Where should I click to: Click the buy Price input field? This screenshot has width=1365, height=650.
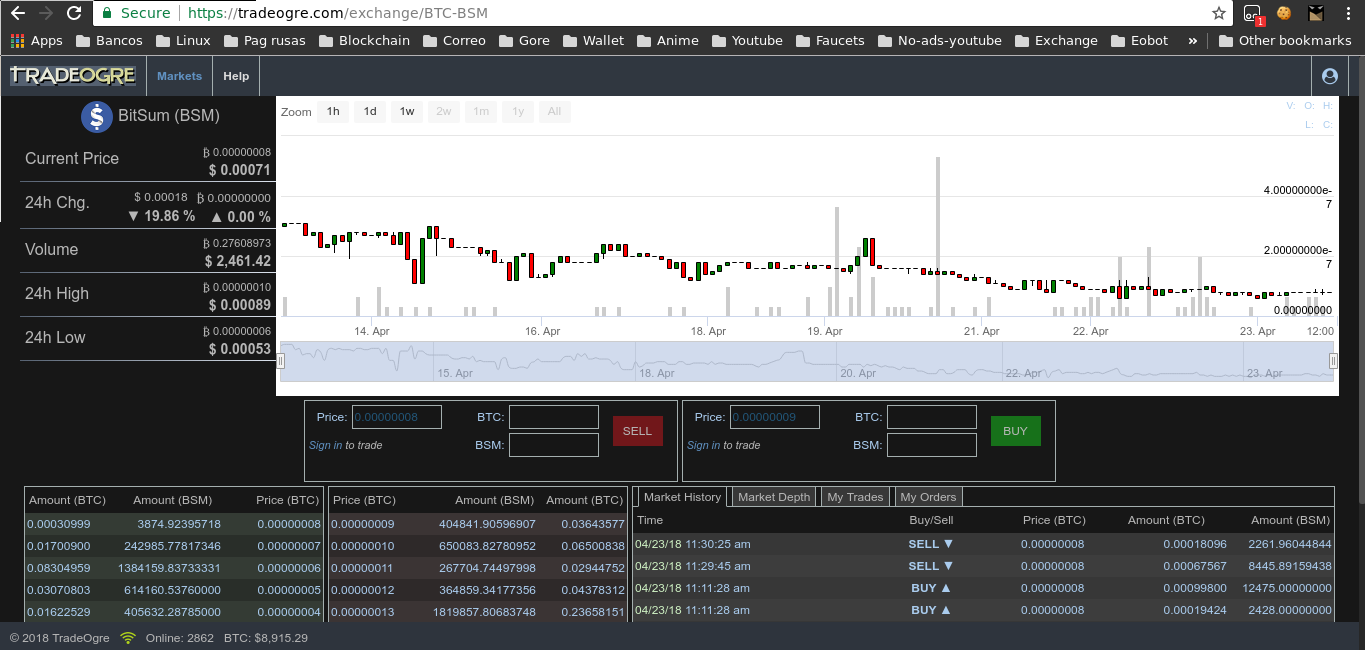(x=775, y=417)
